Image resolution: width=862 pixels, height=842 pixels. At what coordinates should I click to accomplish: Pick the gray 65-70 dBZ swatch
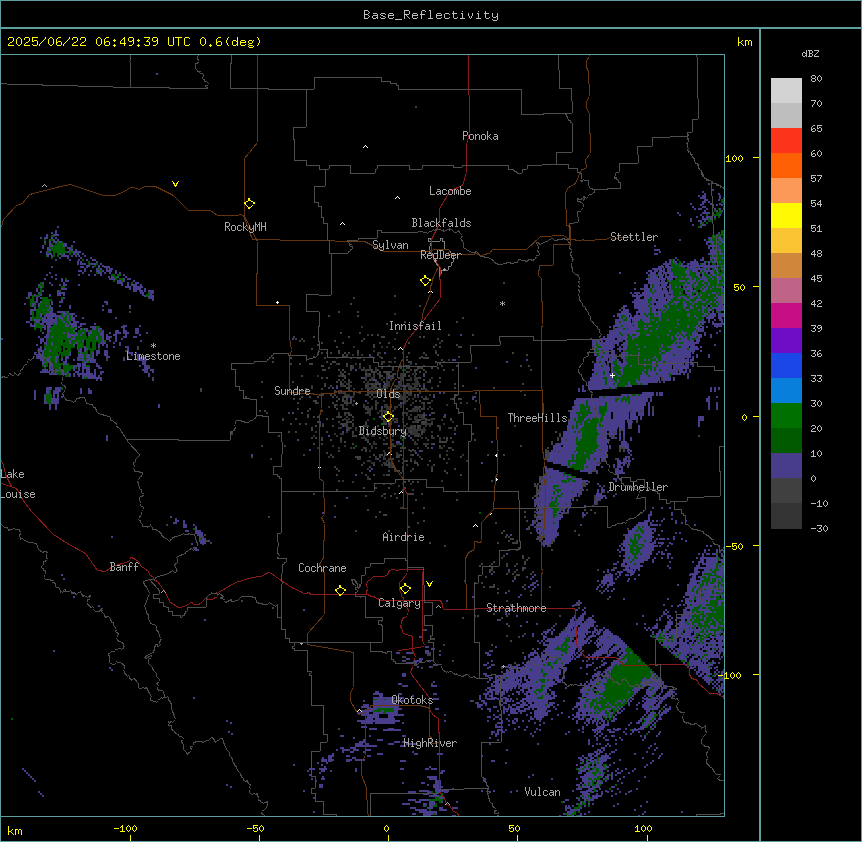pos(786,115)
